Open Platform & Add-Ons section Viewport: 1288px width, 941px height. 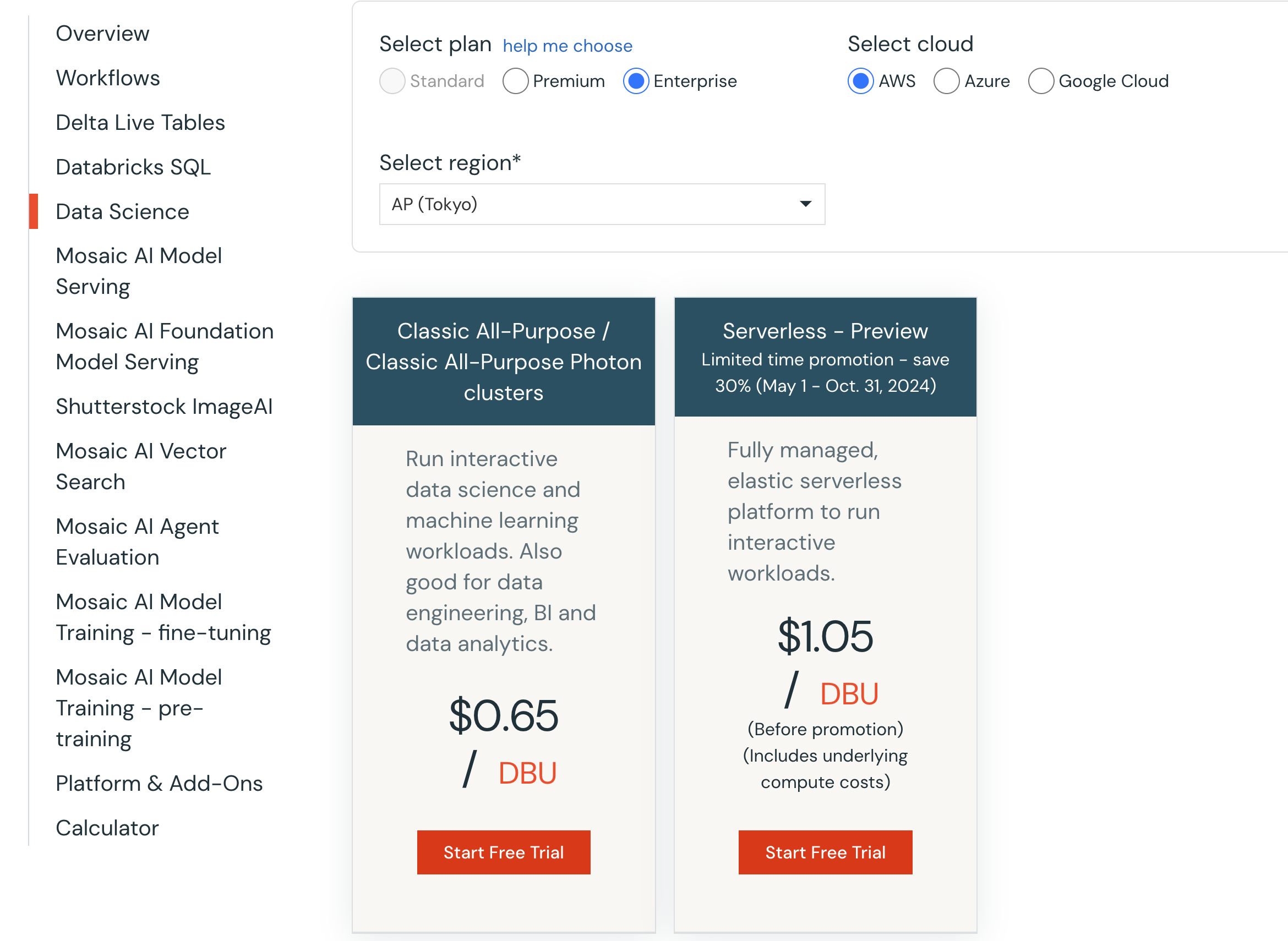point(159,783)
